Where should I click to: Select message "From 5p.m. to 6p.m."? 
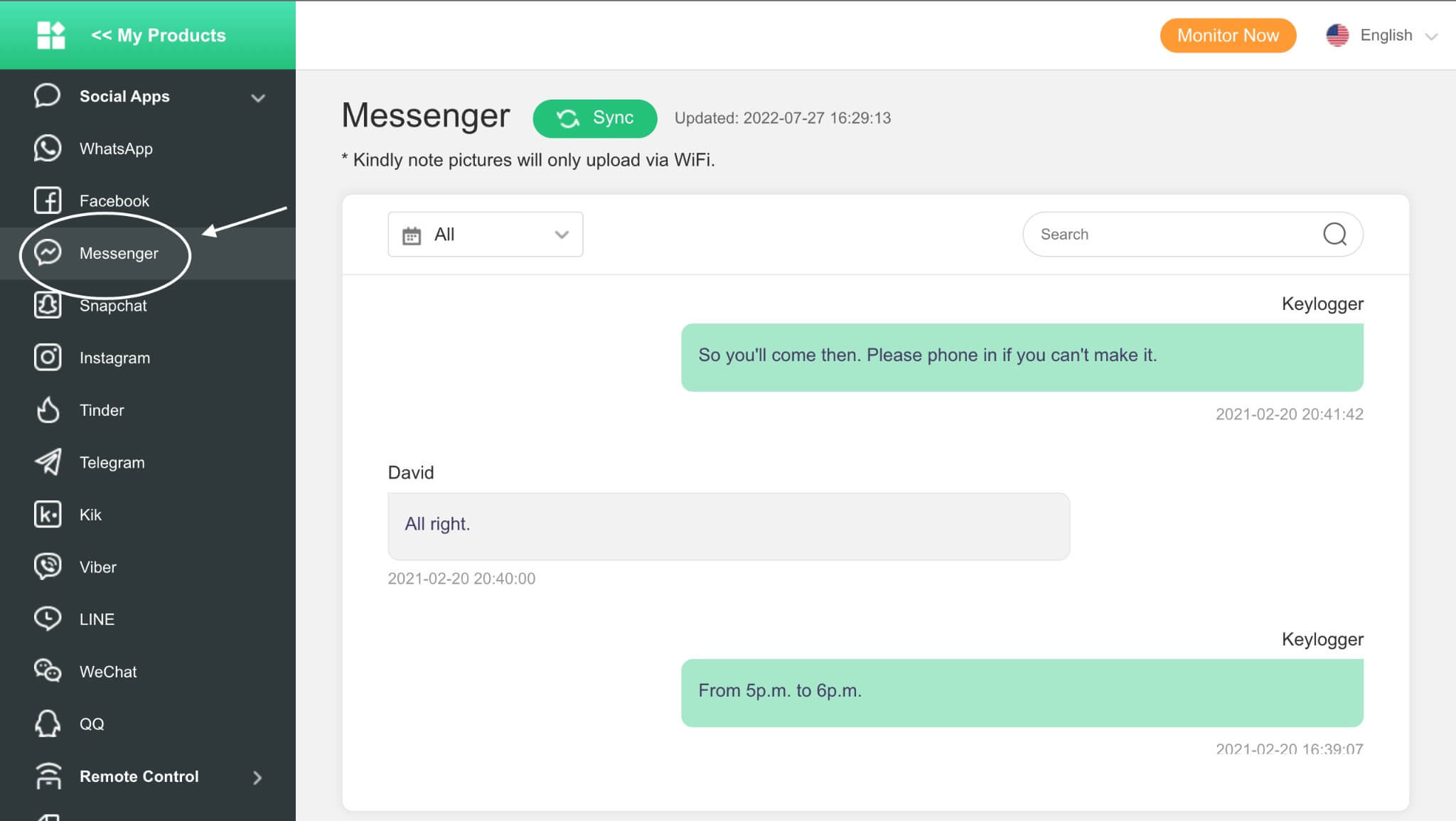(x=1022, y=692)
